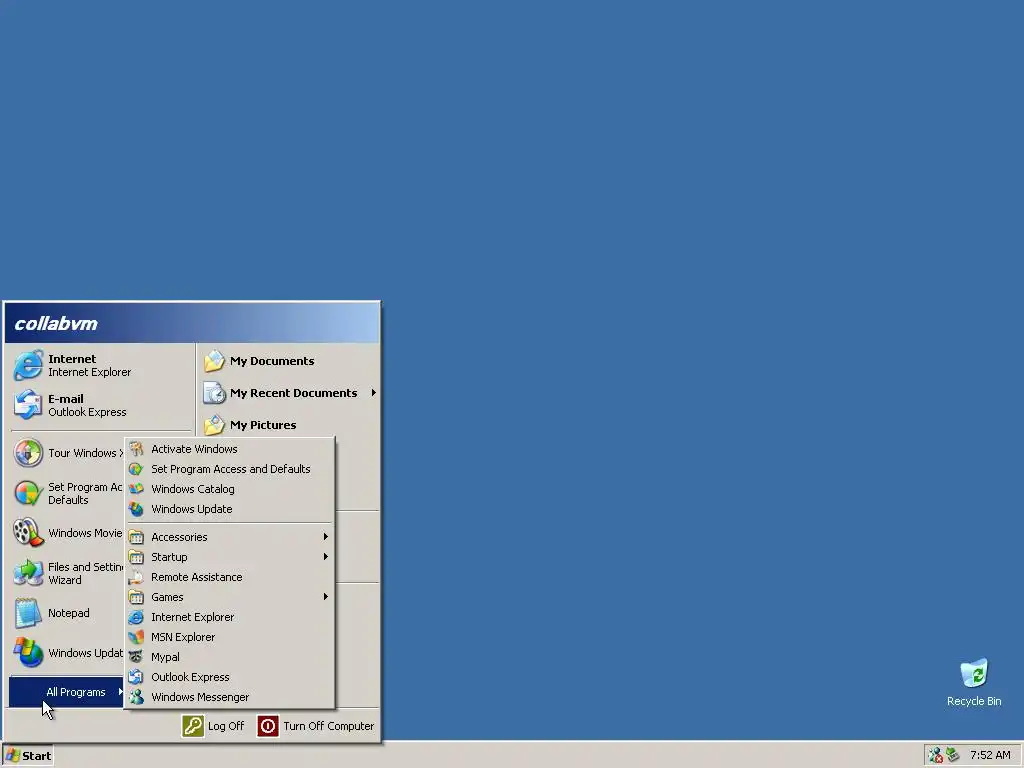Screen dimensions: 1024x768
Task: Open Set Program Access pinned icon
Action: tap(28, 493)
